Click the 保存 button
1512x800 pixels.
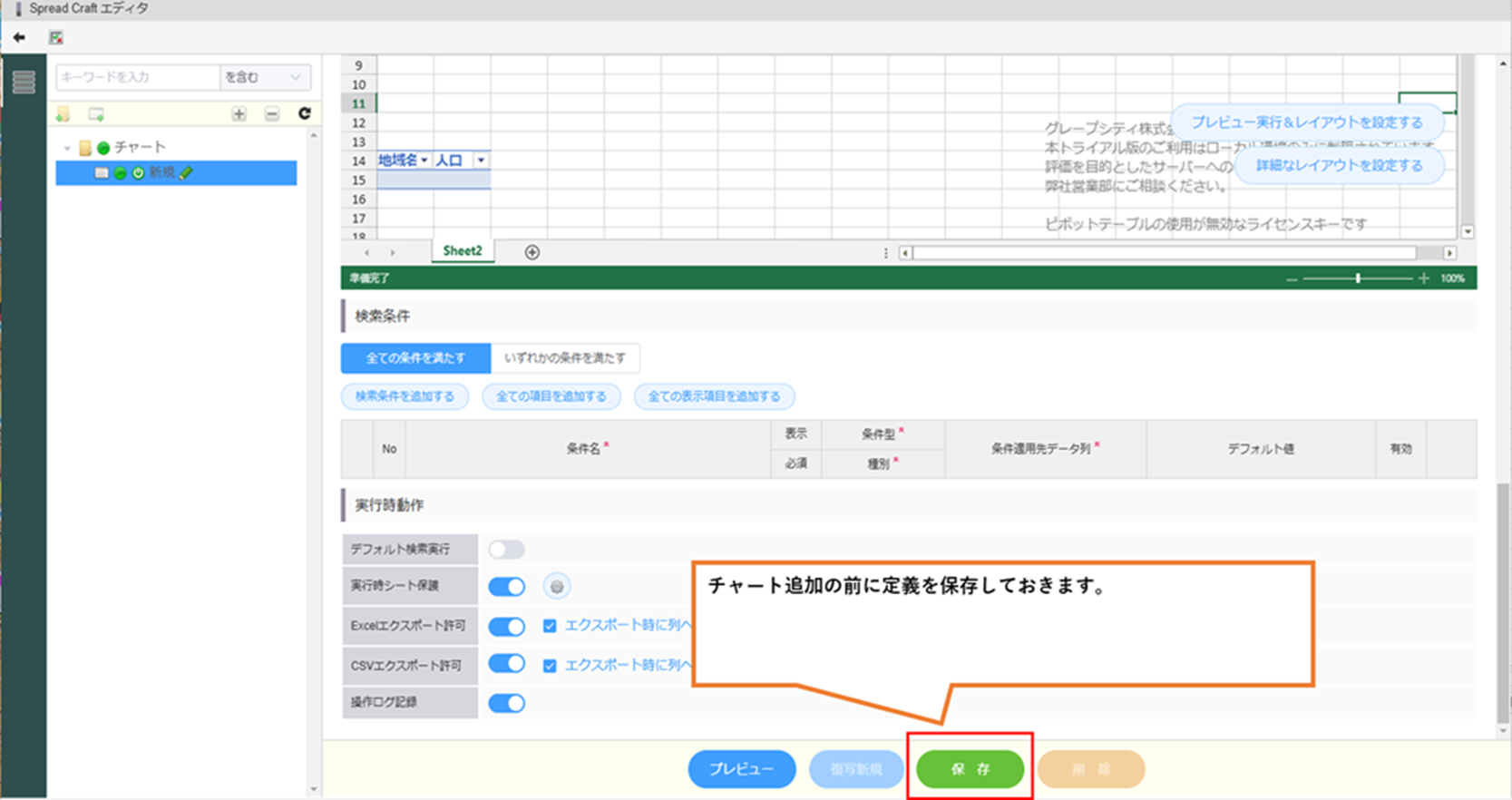click(x=970, y=769)
